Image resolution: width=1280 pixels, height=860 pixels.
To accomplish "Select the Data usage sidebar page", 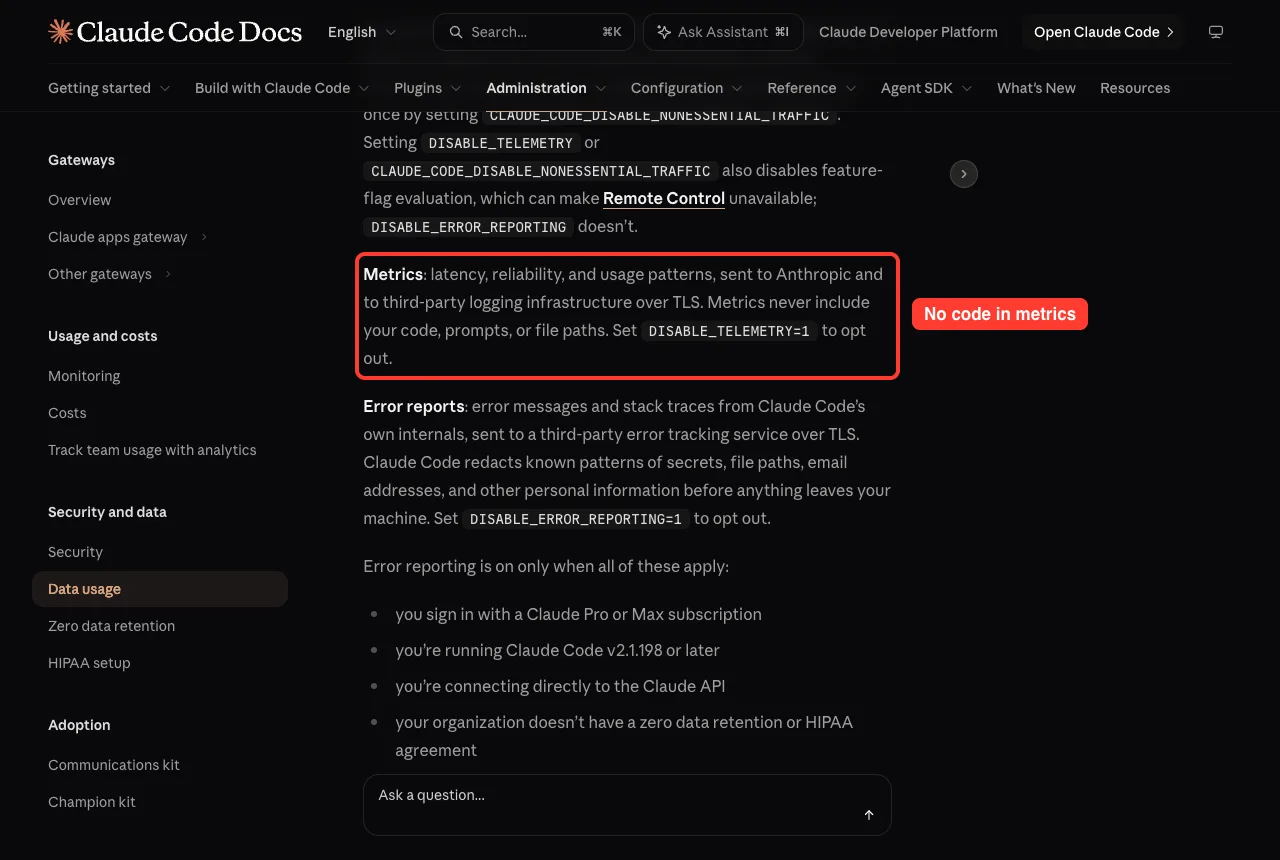I will pyautogui.click(x=160, y=589).
